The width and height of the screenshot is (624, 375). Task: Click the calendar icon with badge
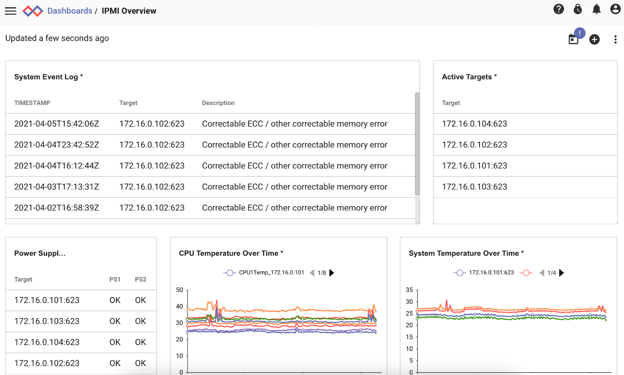[x=574, y=39]
